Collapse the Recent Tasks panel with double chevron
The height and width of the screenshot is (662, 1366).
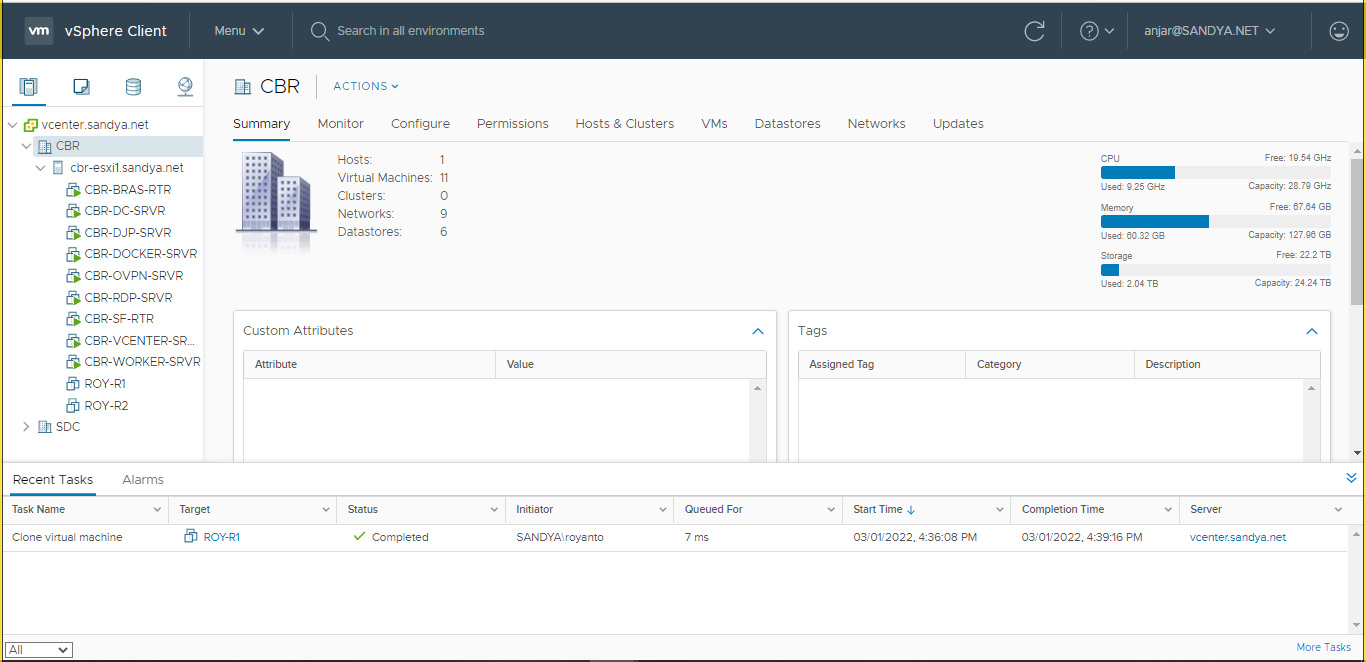[x=1352, y=478]
